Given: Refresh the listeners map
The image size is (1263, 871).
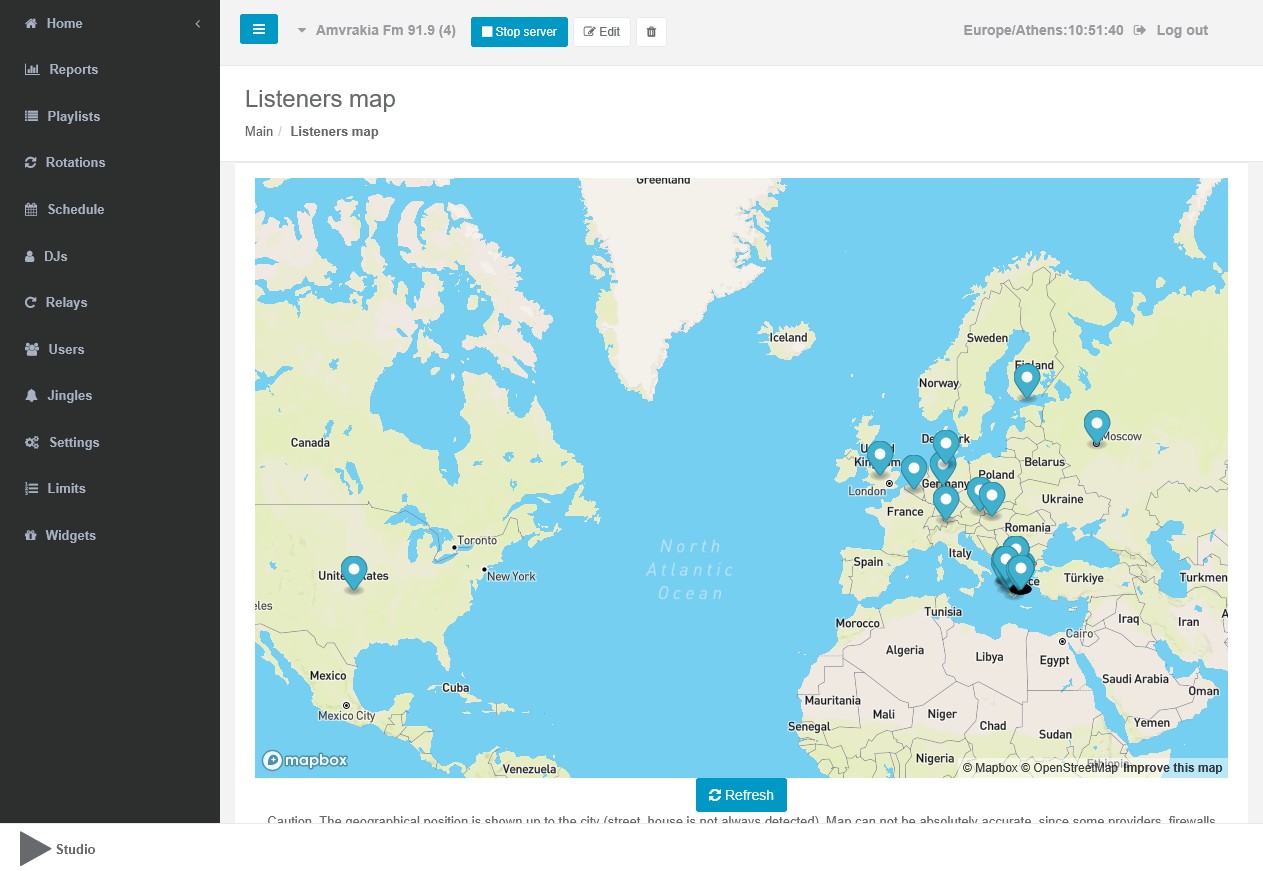Looking at the screenshot, I should click(741, 795).
